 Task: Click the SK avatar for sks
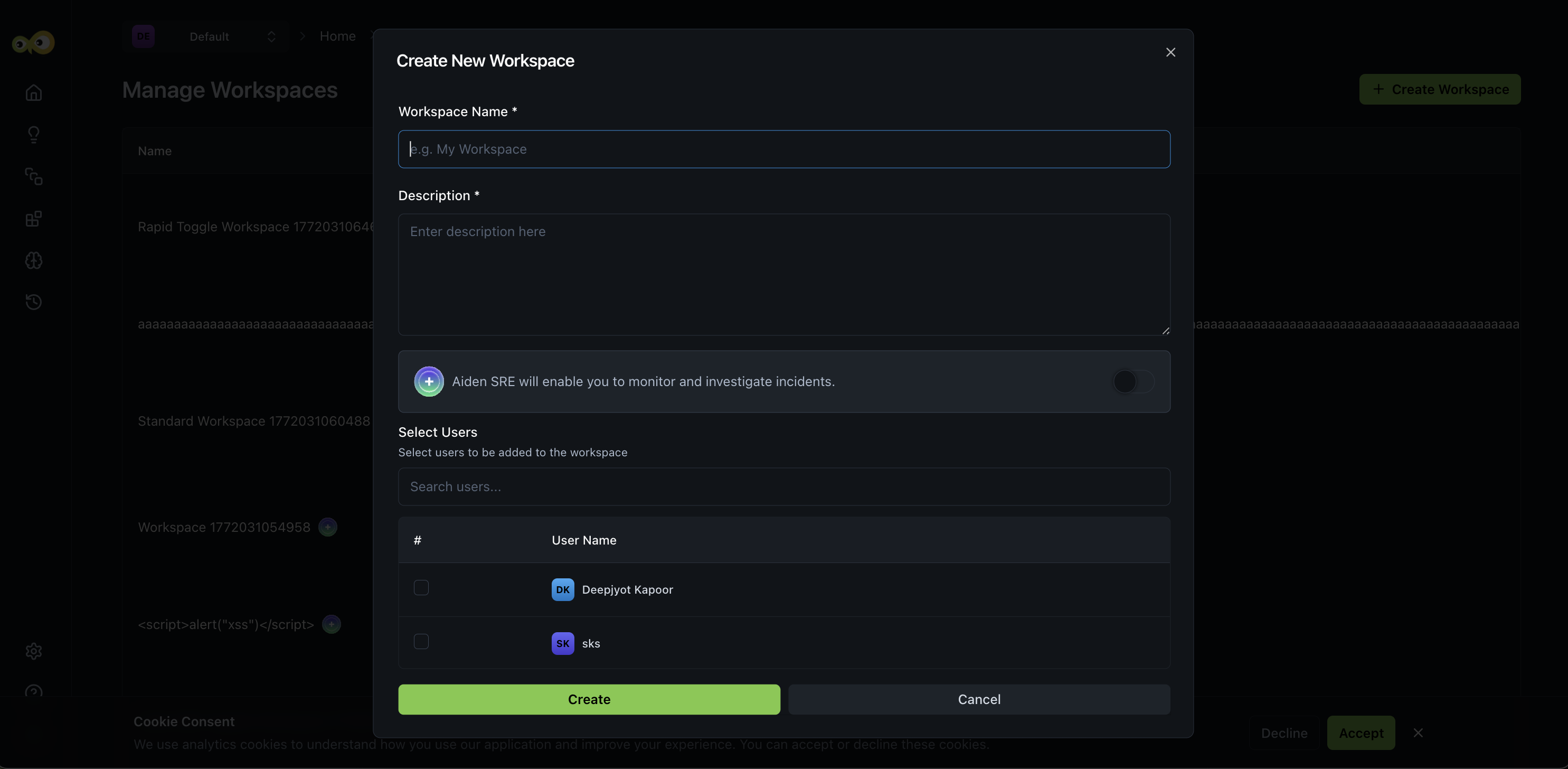[562, 643]
